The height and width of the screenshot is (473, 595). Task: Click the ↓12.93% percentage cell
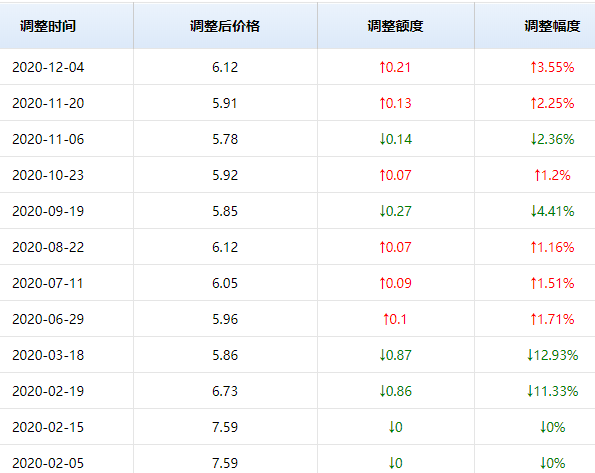[x=552, y=355]
